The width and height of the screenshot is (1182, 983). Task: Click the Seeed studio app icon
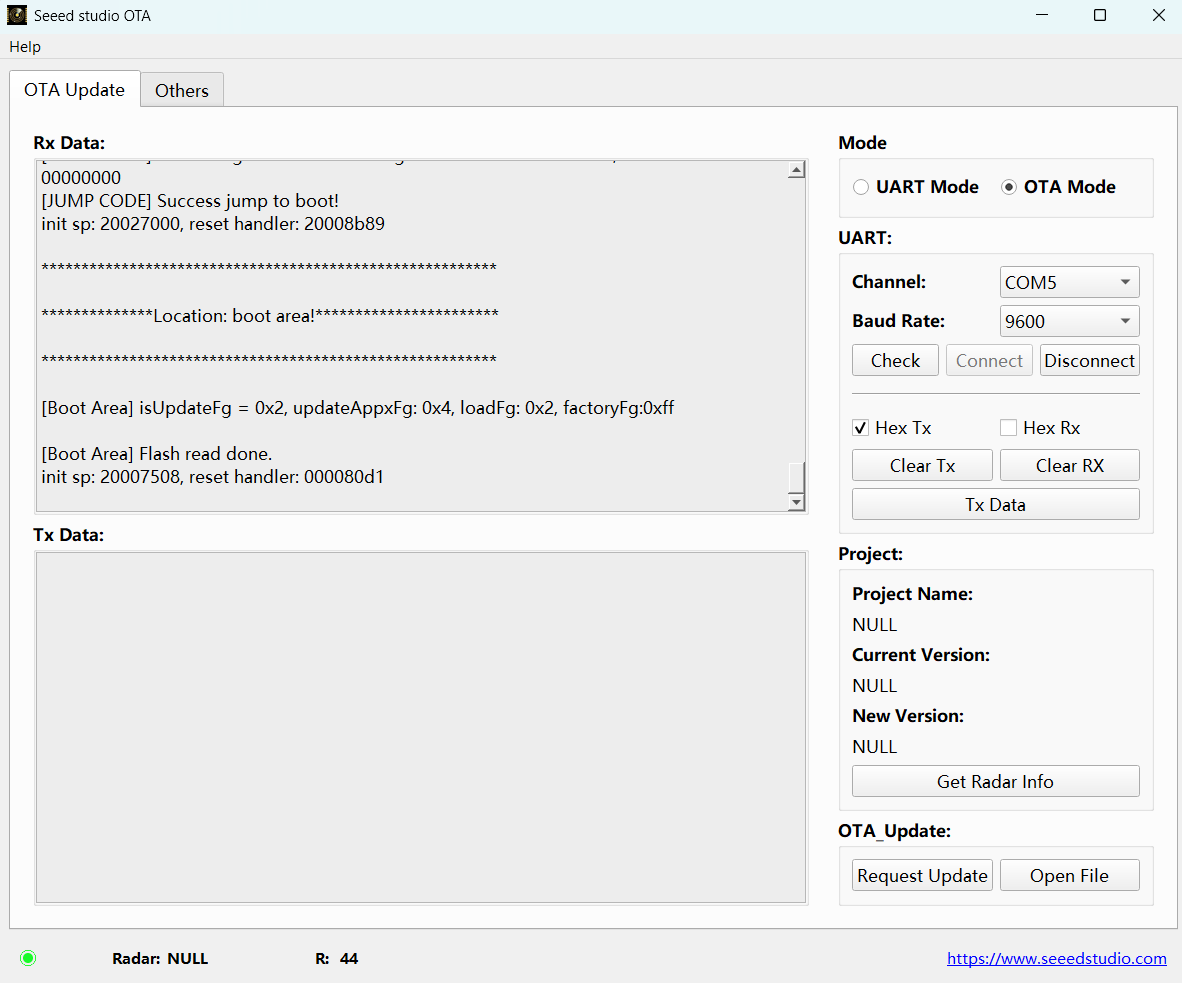point(17,16)
